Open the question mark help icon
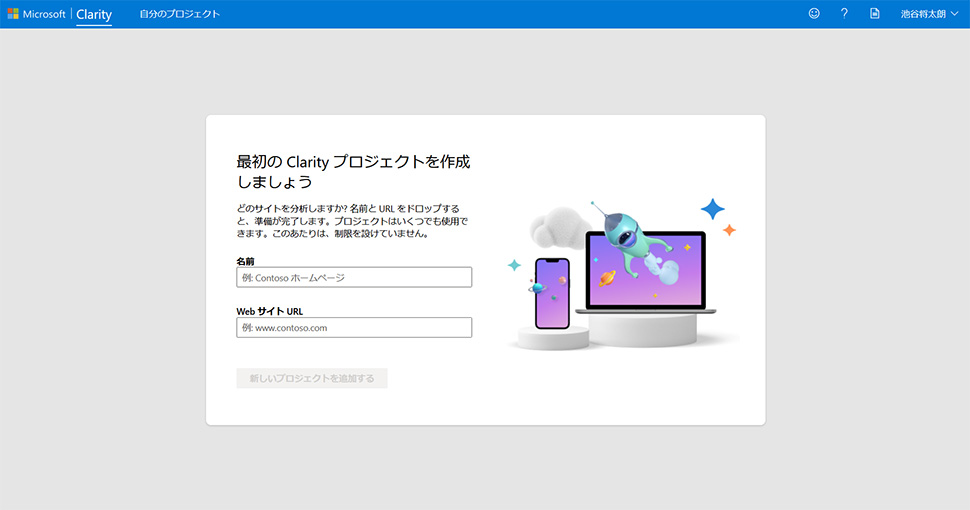 [x=844, y=13]
